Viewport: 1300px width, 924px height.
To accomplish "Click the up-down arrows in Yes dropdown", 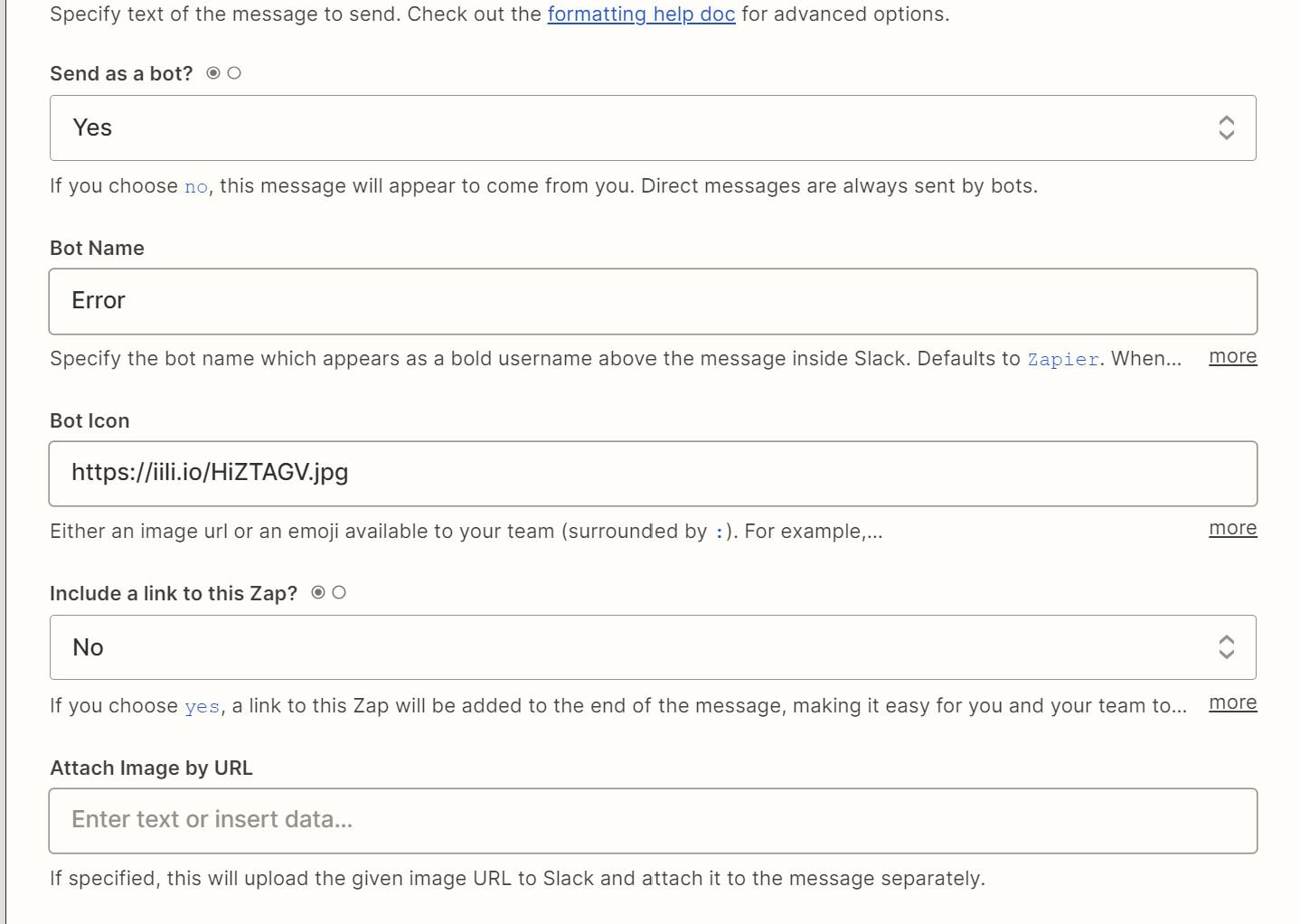I will click(x=1226, y=127).
